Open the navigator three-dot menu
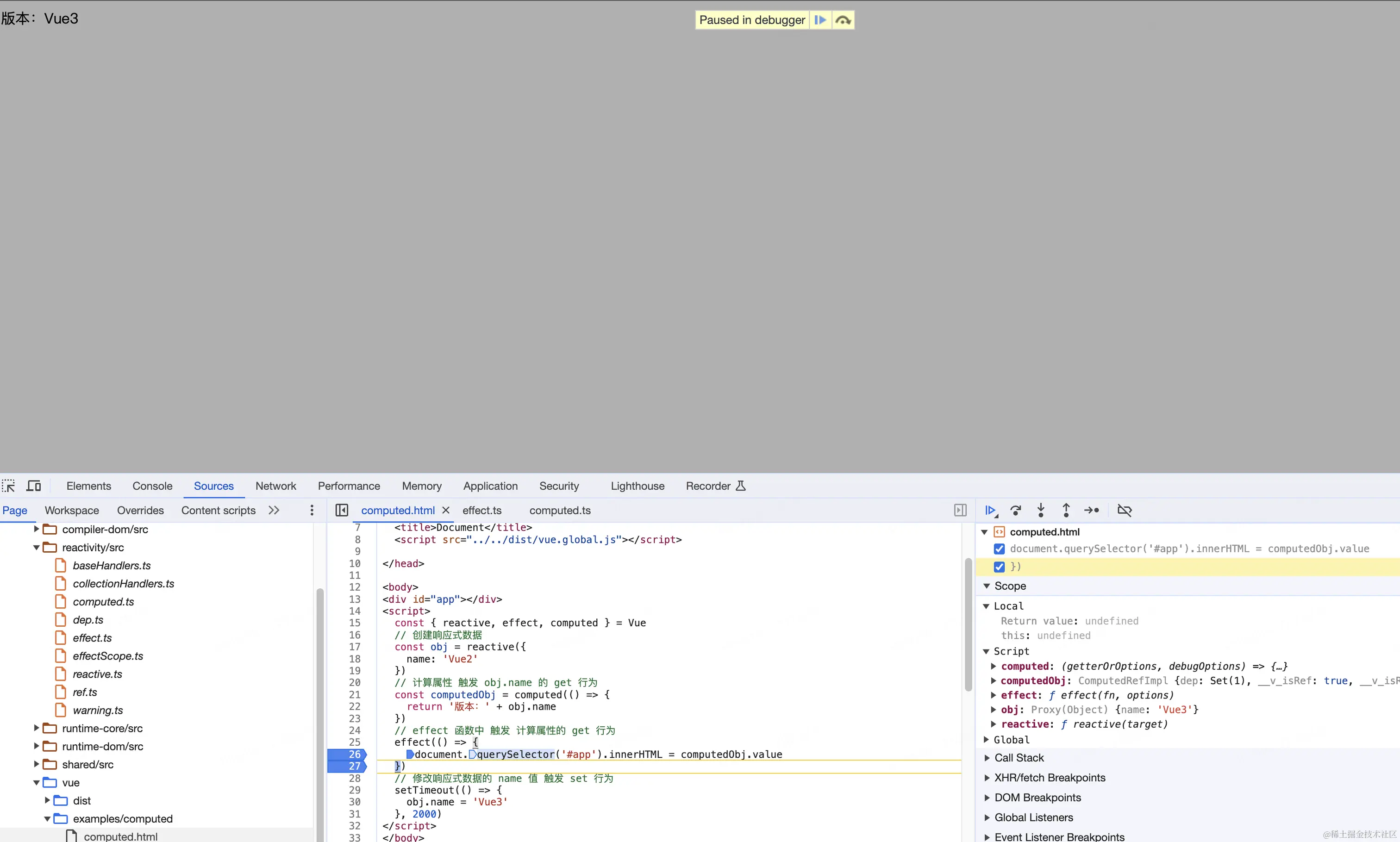This screenshot has height=842, width=1400. 312,510
